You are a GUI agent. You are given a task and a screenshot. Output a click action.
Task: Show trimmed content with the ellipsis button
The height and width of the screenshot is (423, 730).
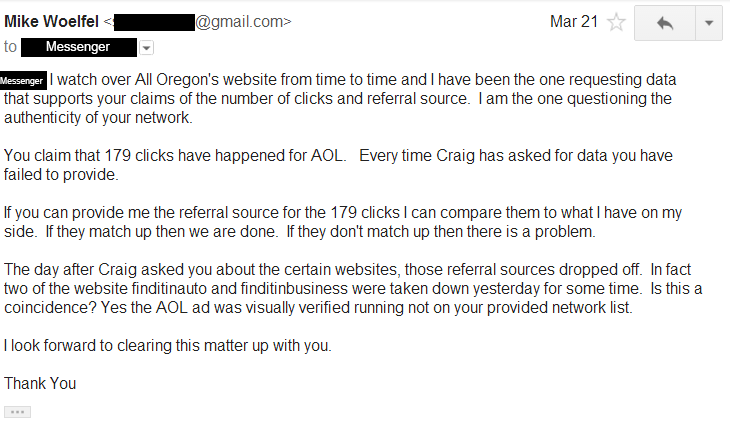pyautogui.click(x=18, y=412)
